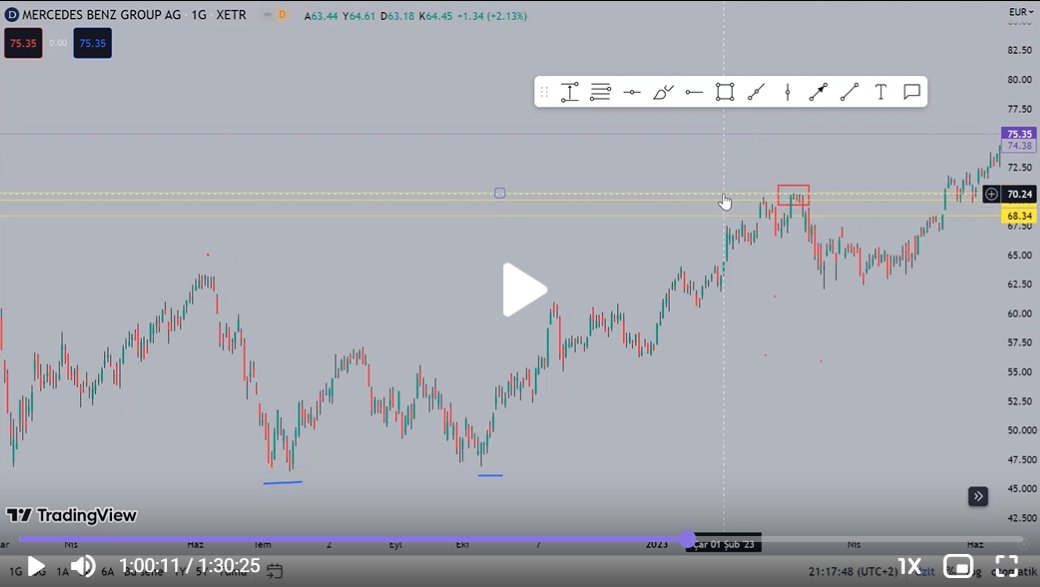Open the EUR currency dropdown
This screenshot has width=1040, height=587.
(1021, 12)
